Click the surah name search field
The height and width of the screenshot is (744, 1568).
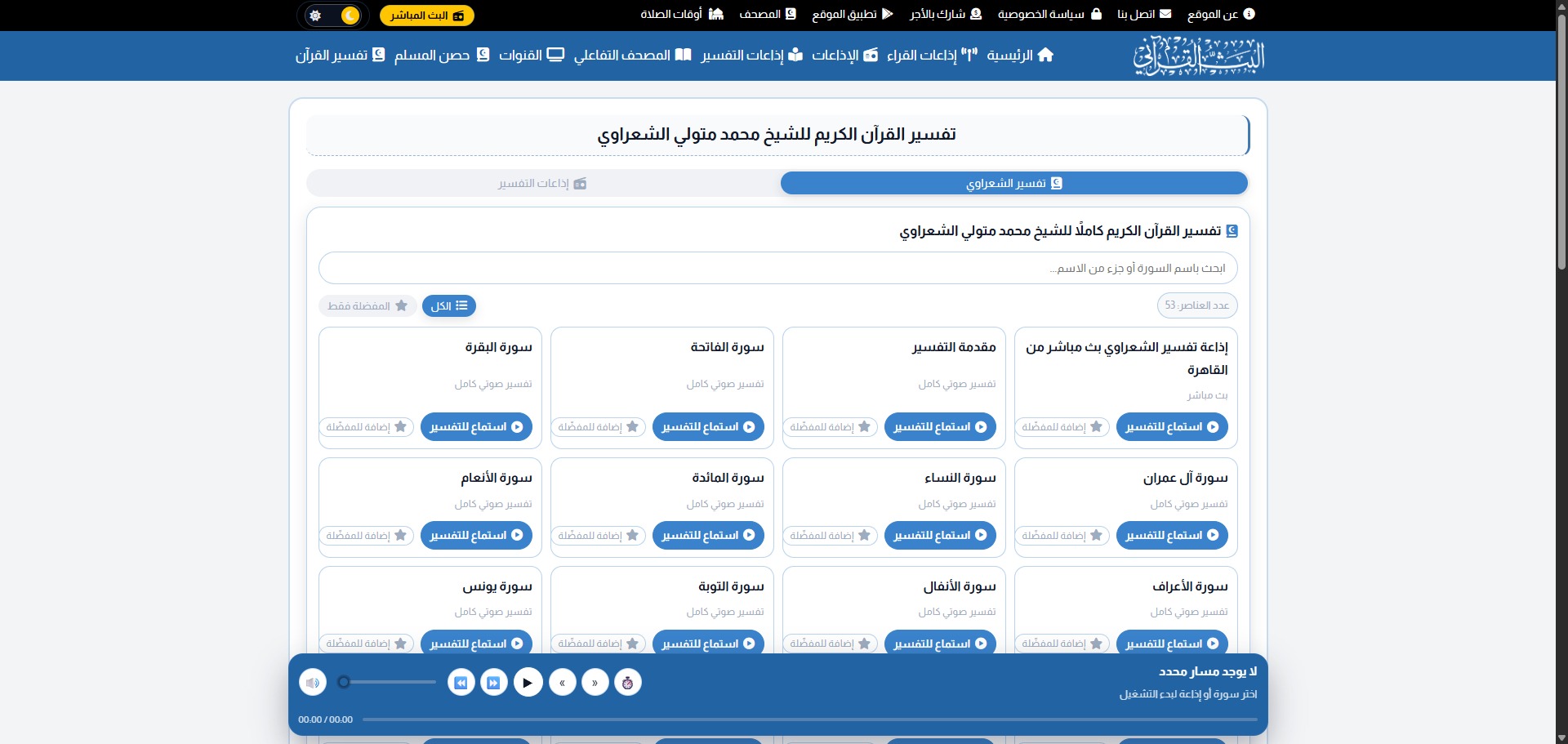coord(777,269)
